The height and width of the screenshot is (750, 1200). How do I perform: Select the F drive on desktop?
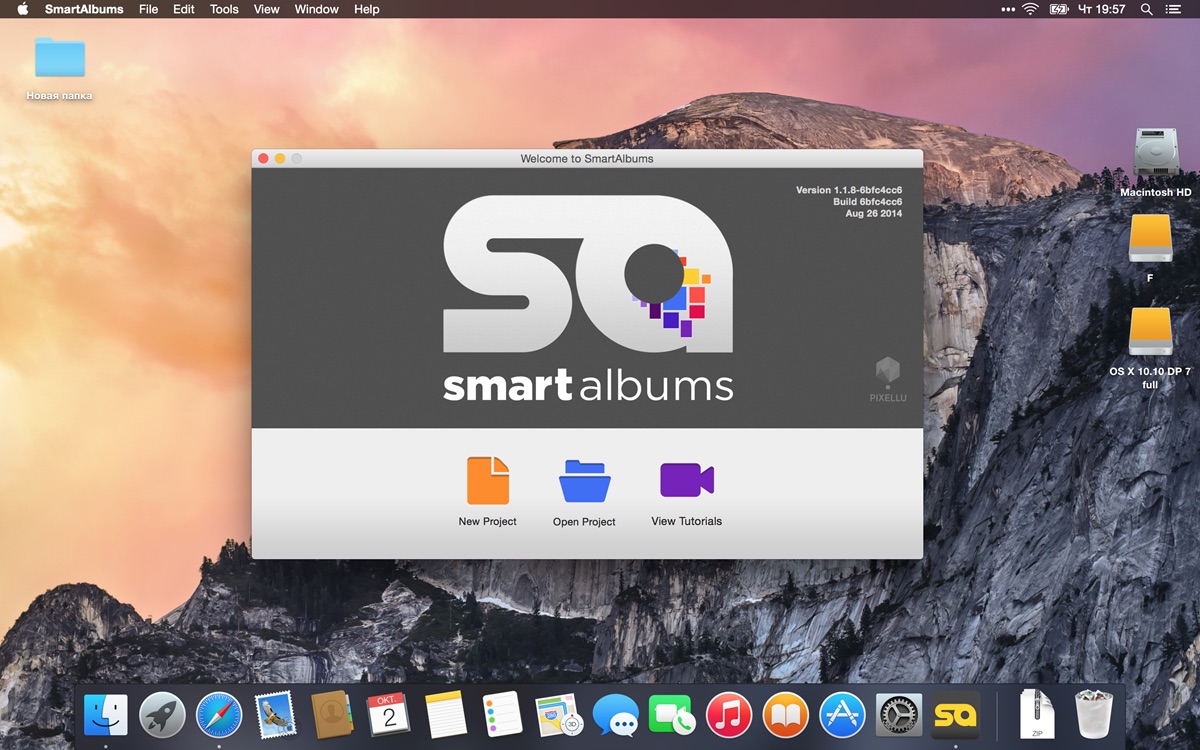click(x=1150, y=240)
